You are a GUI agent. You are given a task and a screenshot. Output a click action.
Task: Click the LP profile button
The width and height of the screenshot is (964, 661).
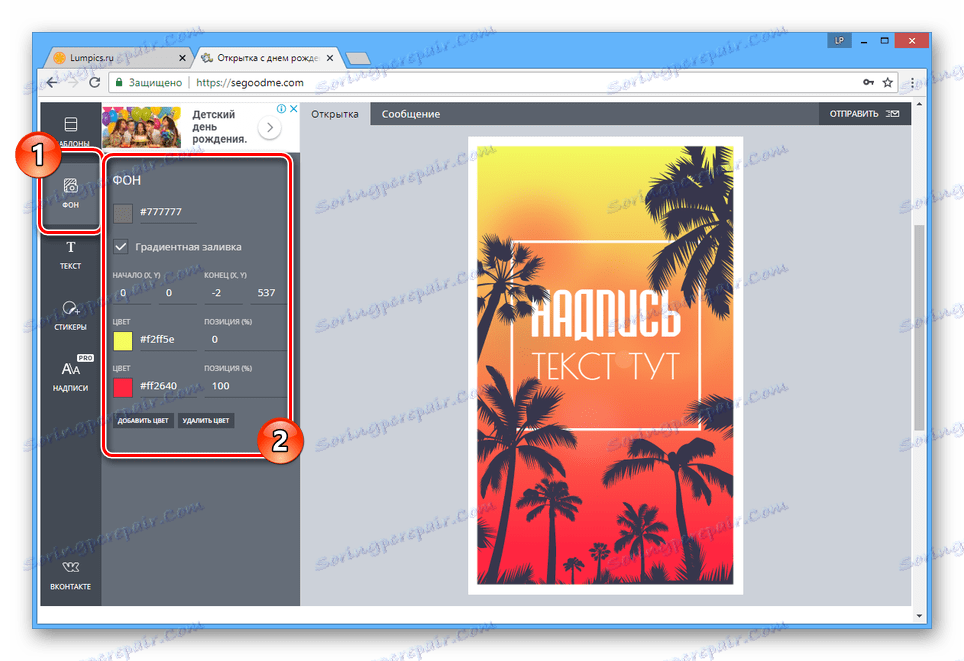pyautogui.click(x=839, y=41)
